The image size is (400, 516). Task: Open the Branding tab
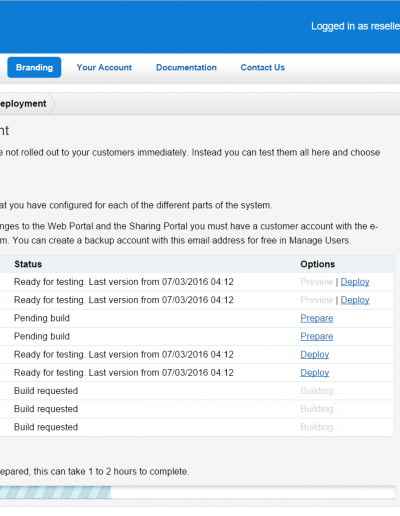pyautogui.click(x=34, y=67)
